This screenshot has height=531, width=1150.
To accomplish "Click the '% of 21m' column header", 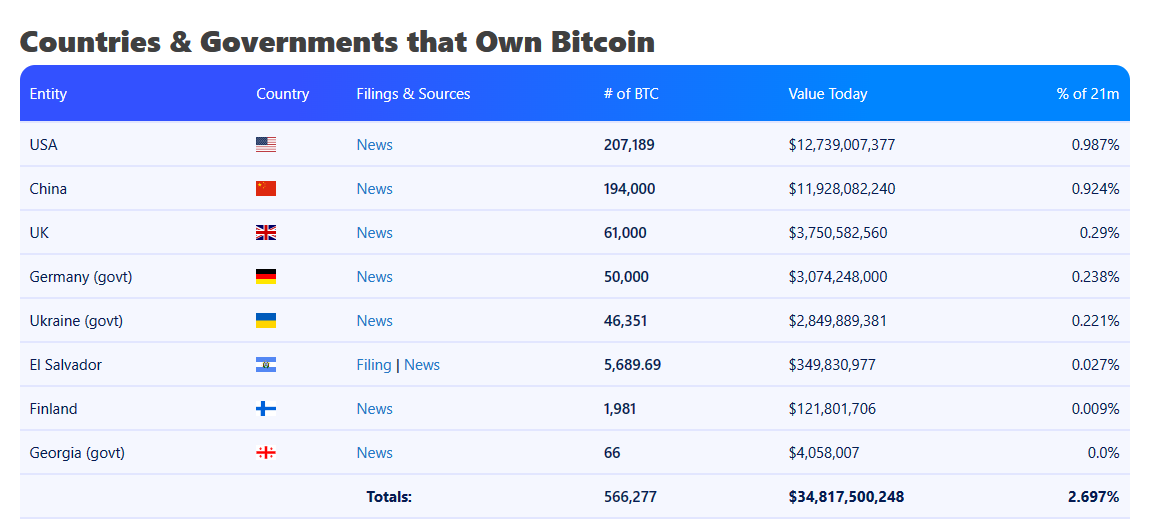I will coord(1087,94).
